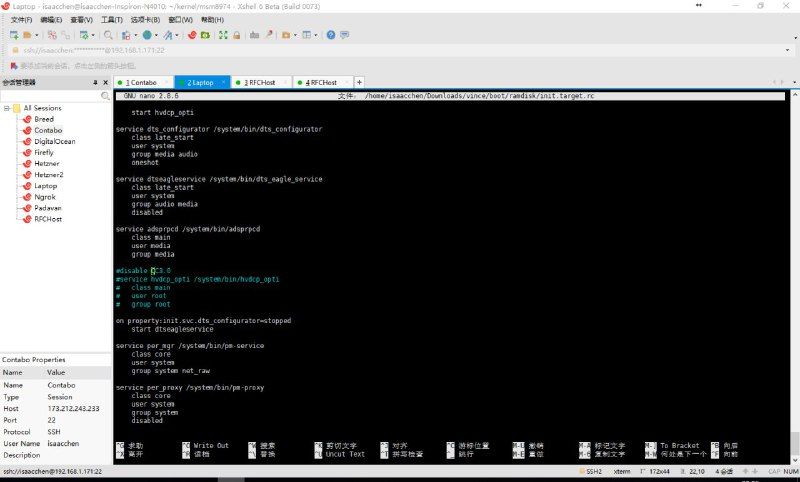Click the search magnifier in session manager

point(105,96)
